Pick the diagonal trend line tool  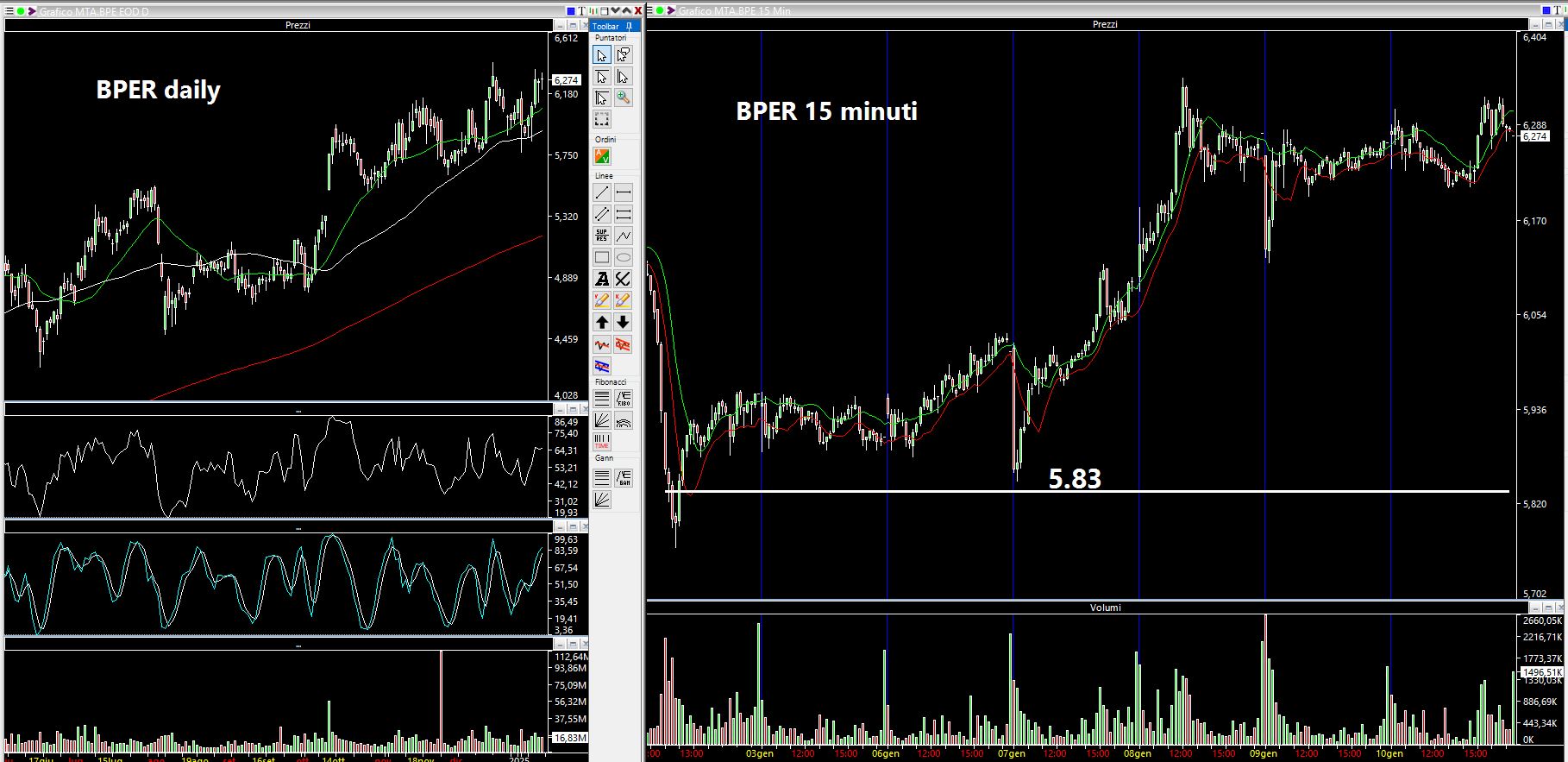pos(602,192)
